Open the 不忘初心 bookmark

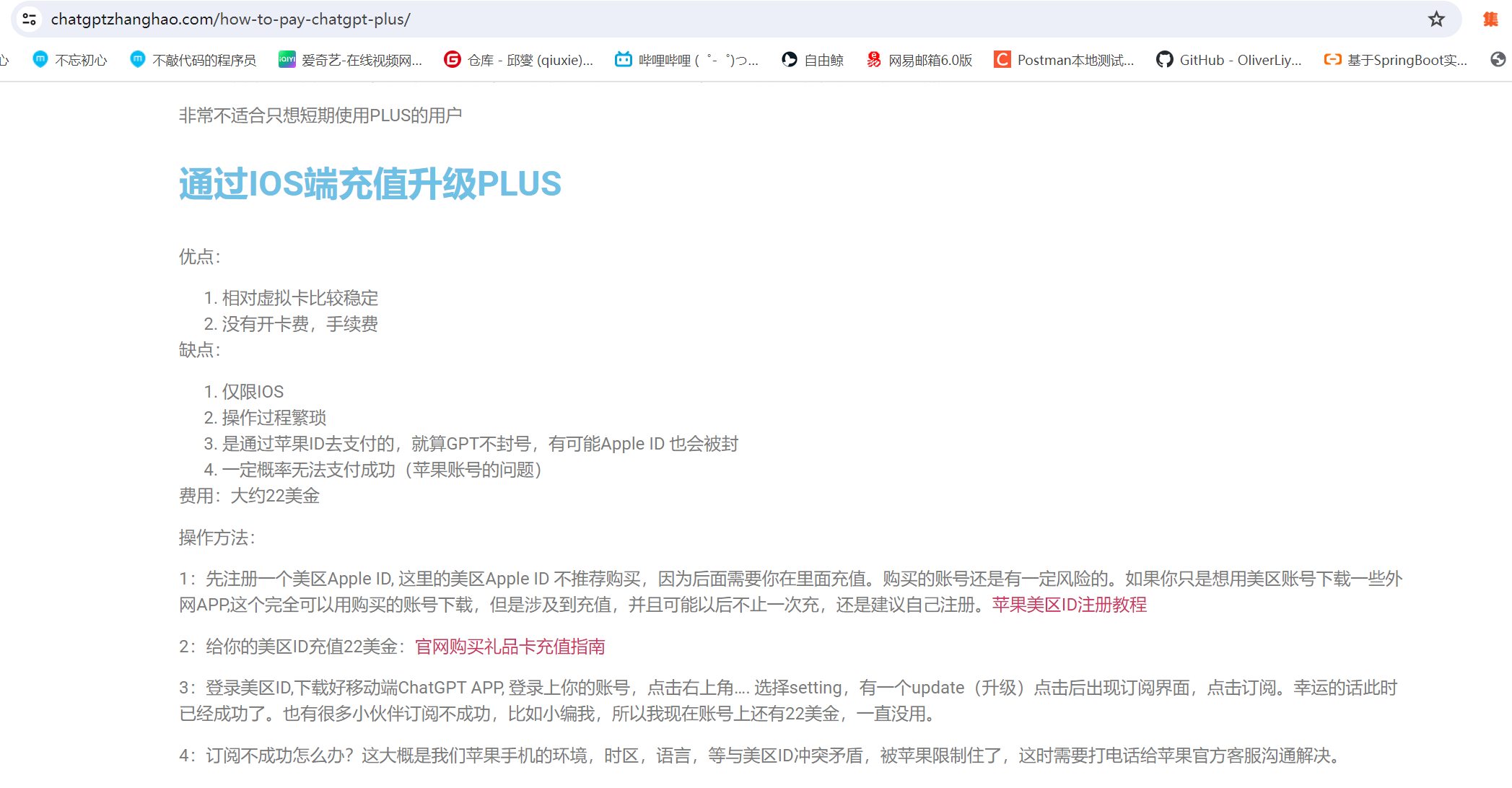pos(70,60)
